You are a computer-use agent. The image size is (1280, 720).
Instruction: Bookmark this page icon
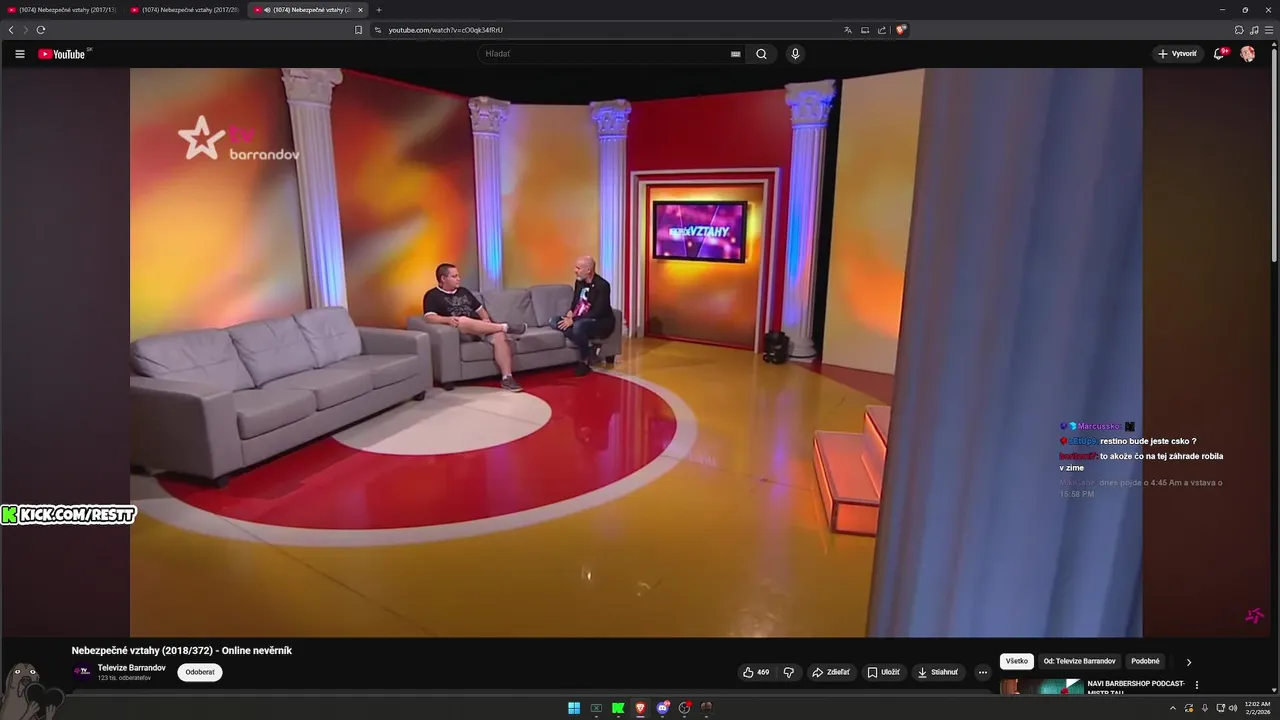point(359,30)
